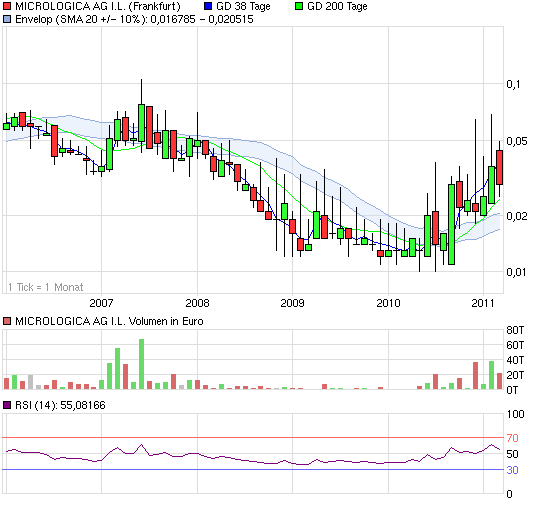Click the 0,01 price axis label
545x515 pixels.
click(516, 272)
